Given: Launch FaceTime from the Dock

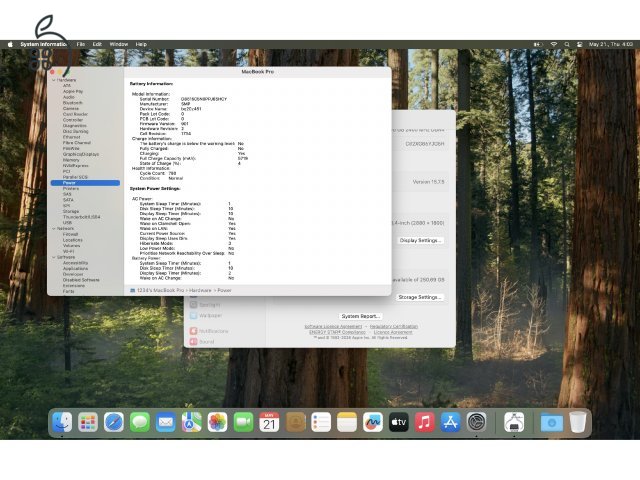Looking at the screenshot, I should point(244,422).
